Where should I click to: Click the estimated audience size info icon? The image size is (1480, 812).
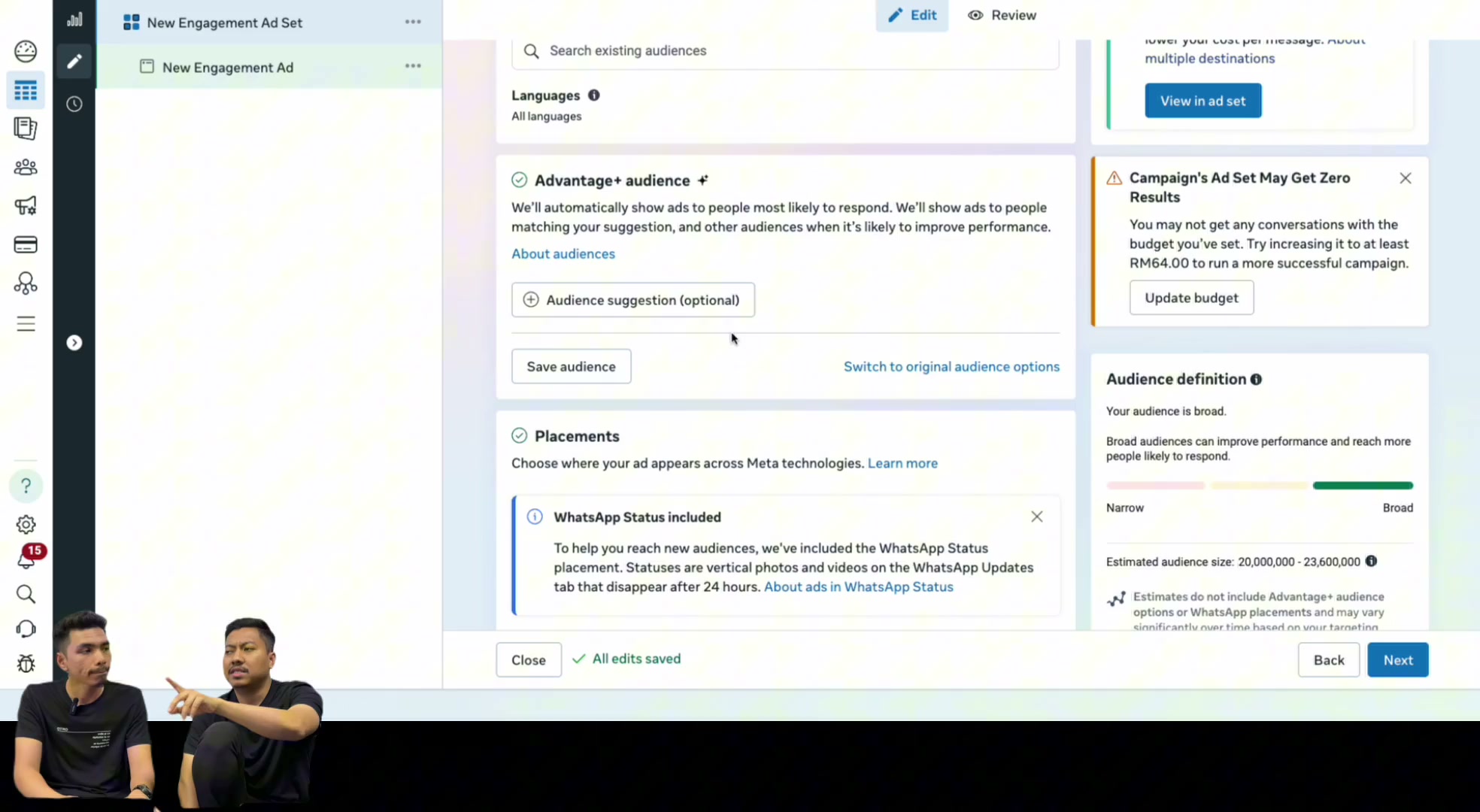[x=1371, y=562]
